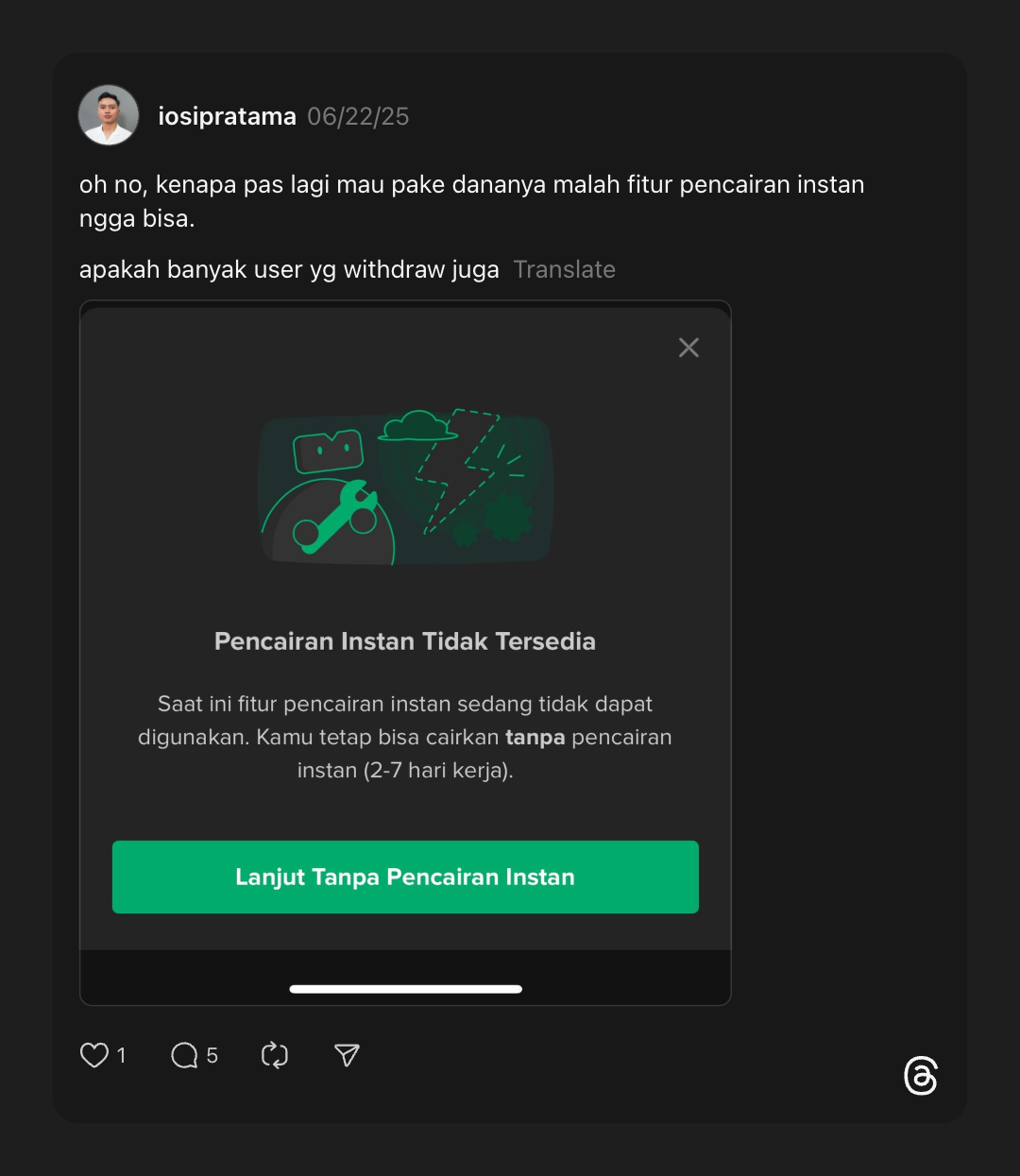Like the post with the heart icon
Viewport: 1020px width, 1176px height.
(94, 1055)
